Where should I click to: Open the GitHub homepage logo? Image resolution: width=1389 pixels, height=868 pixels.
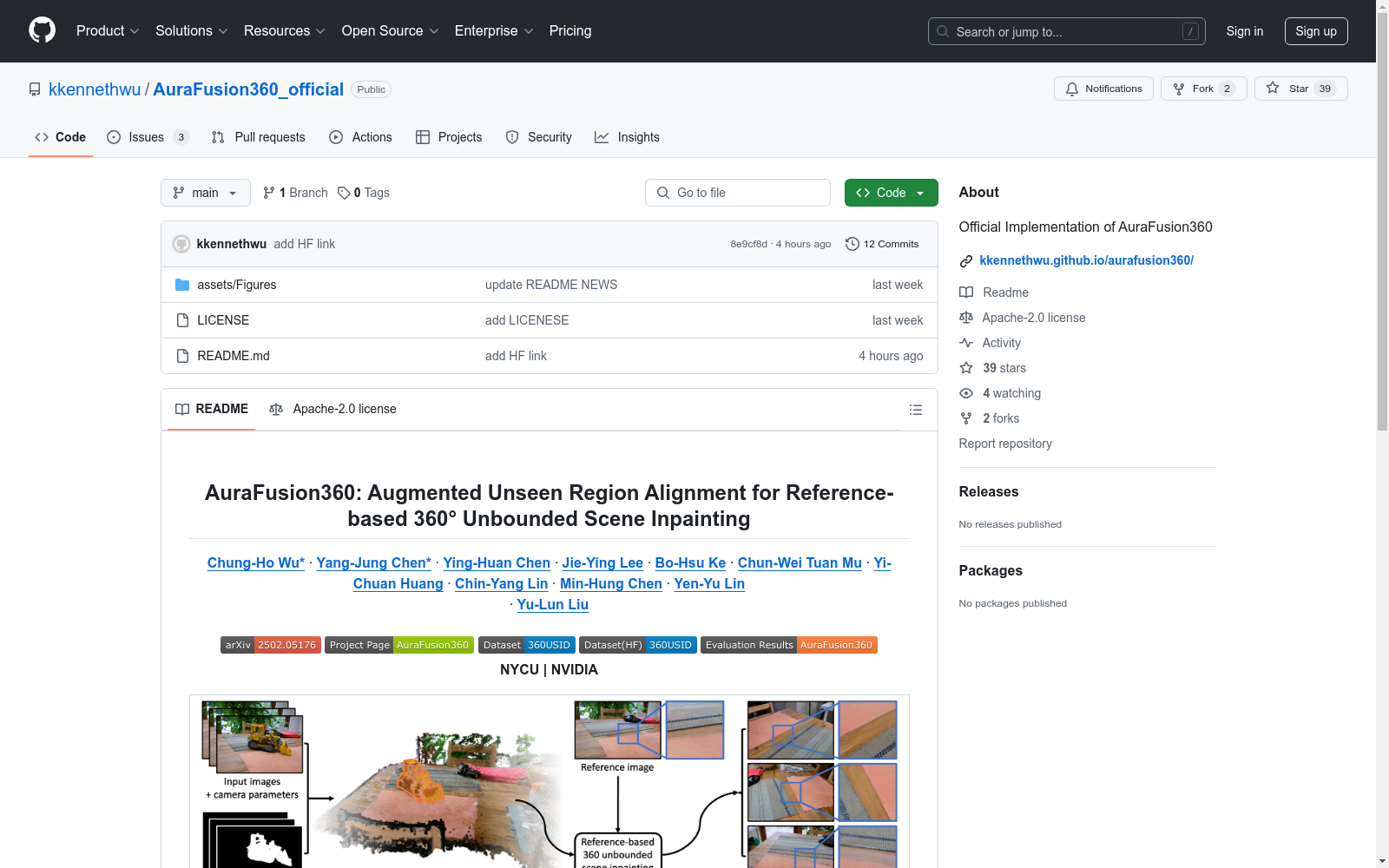pyautogui.click(x=42, y=30)
